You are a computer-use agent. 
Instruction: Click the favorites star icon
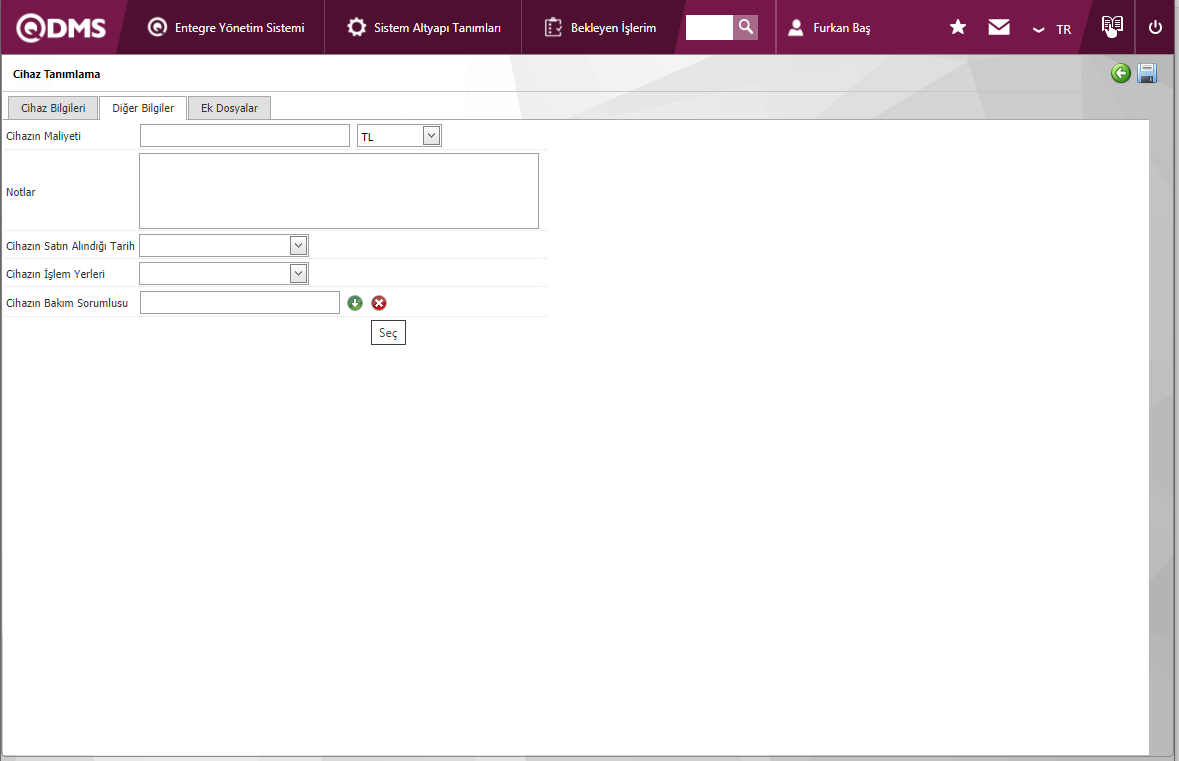click(x=957, y=27)
